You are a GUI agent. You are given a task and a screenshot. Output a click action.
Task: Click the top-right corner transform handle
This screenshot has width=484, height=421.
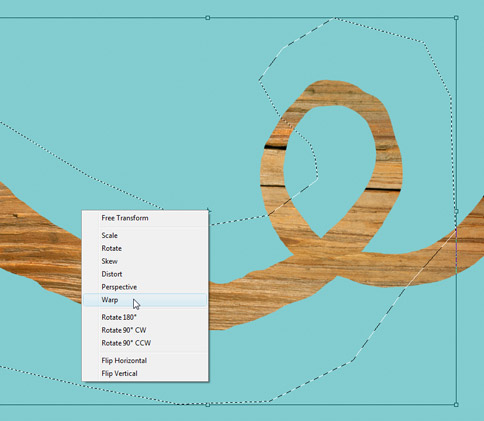pyautogui.click(x=456, y=18)
